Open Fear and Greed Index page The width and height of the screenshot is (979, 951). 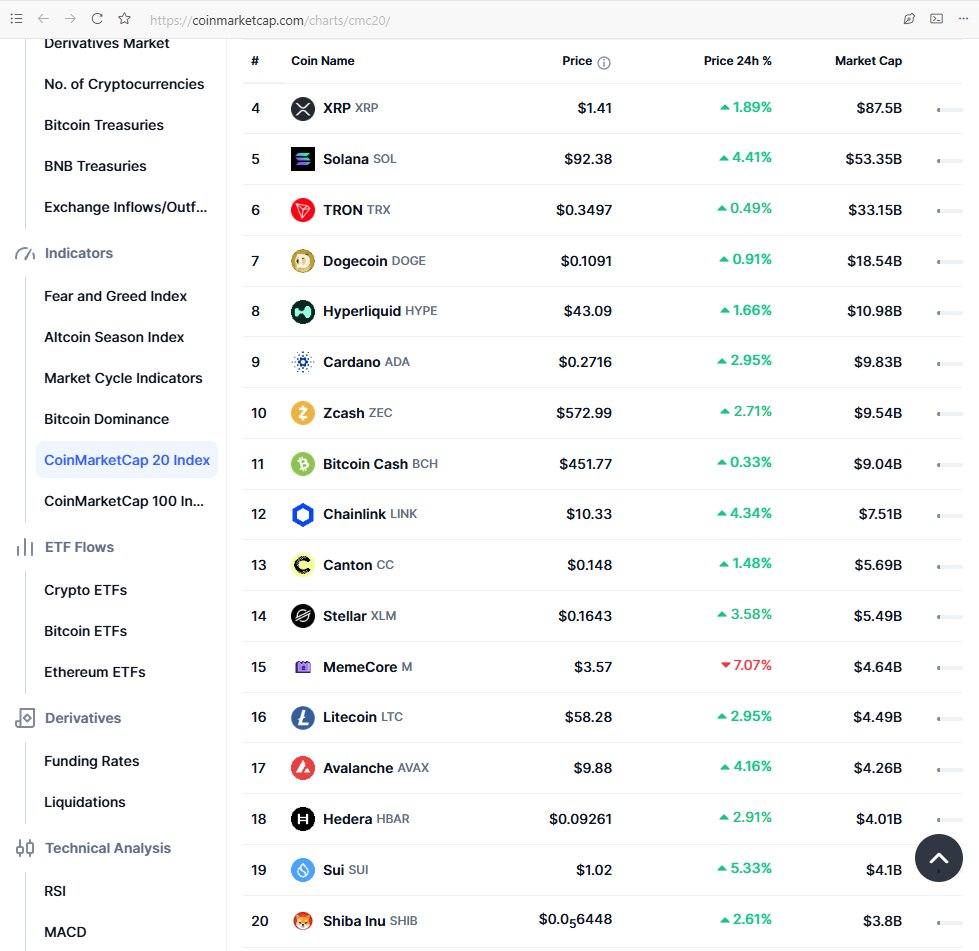[116, 296]
